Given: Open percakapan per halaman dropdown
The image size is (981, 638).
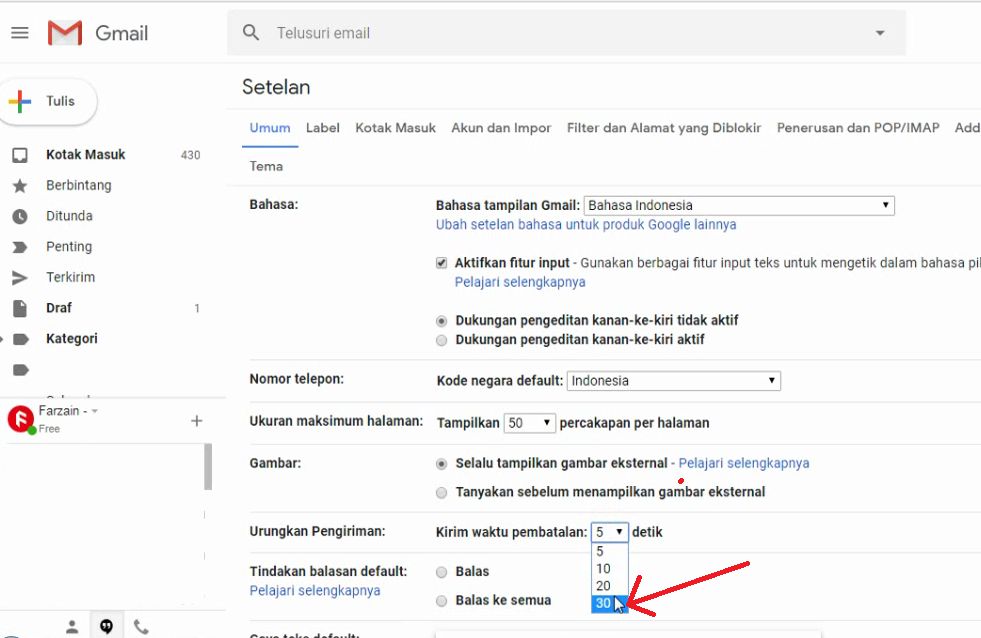Looking at the screenshot, I should (x=530, y=423).
